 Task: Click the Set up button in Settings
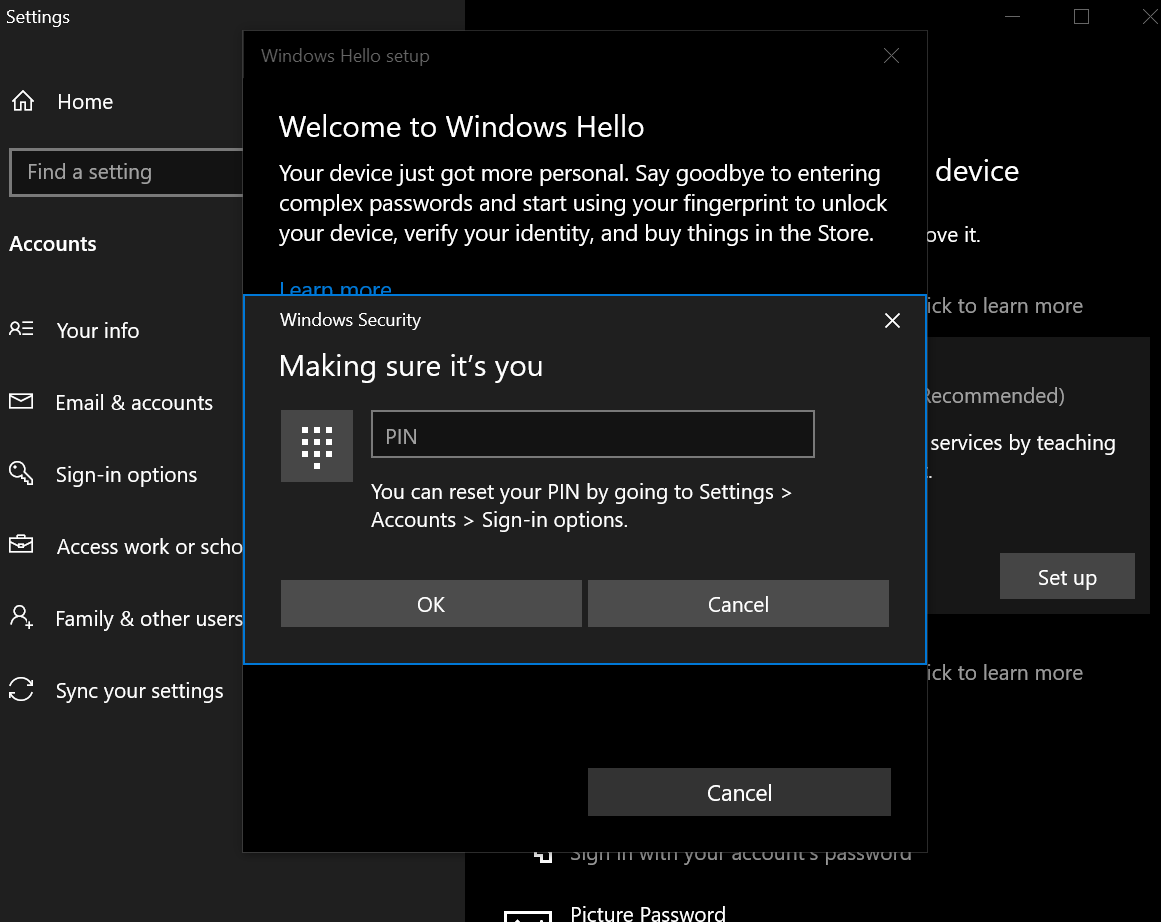1067,576
